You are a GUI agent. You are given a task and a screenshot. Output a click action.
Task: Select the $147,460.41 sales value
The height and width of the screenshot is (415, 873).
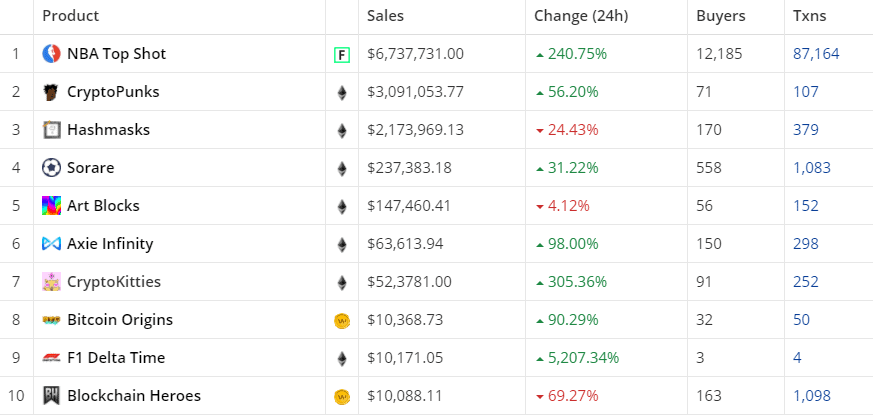click(409, 206)
